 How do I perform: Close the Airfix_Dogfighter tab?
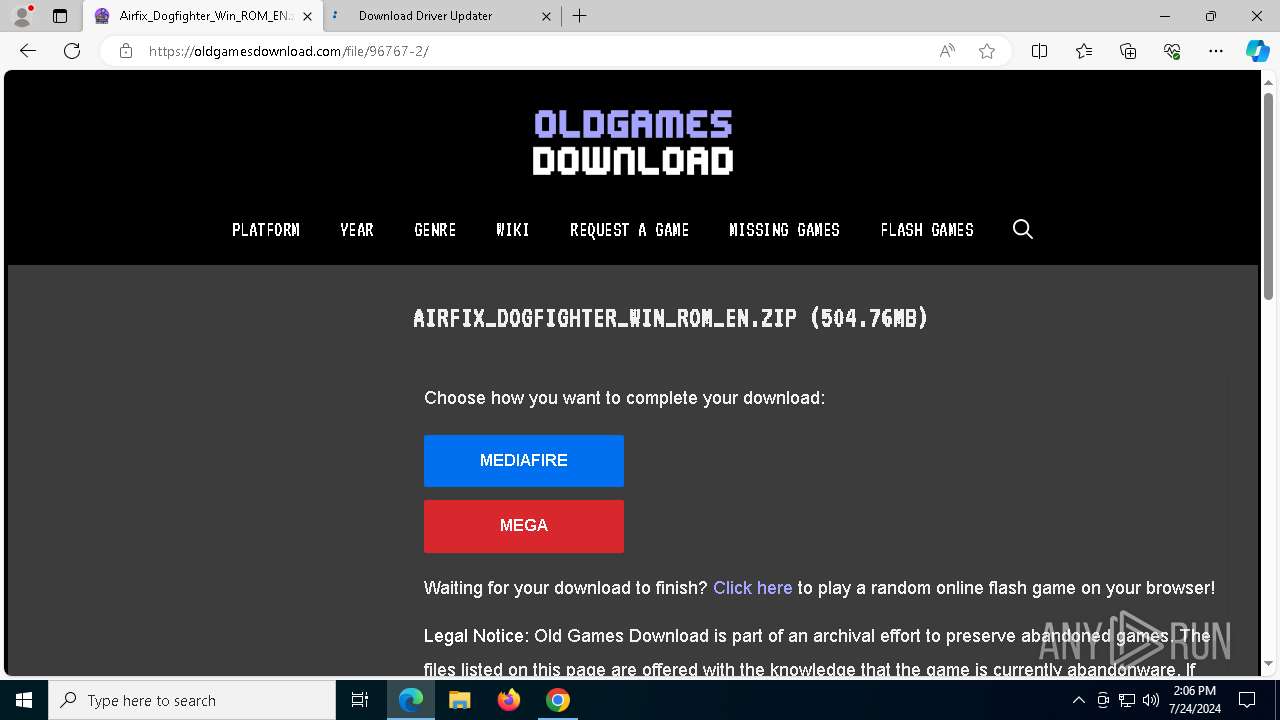(x=307, y=16)
